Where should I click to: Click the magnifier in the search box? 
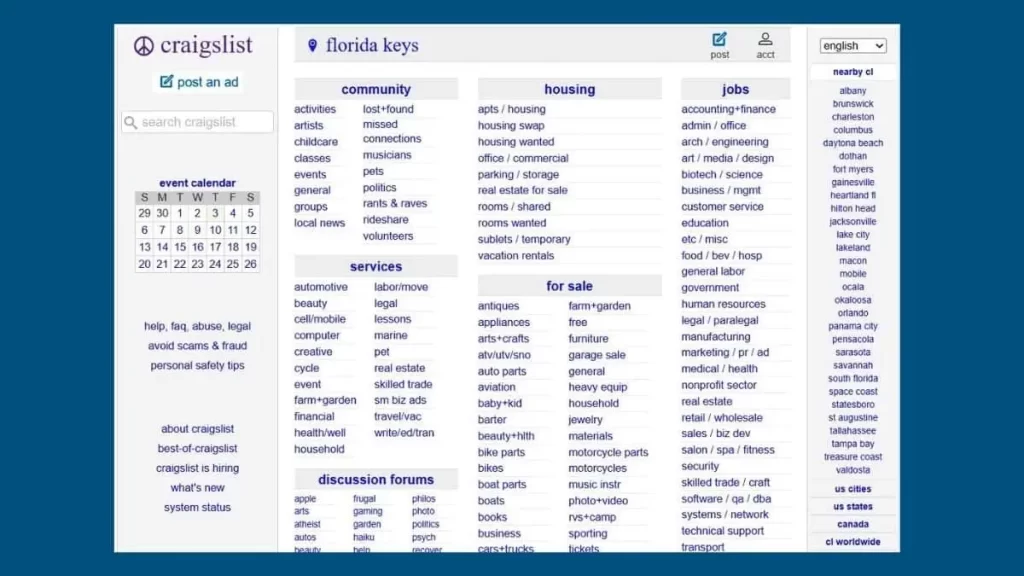[x=131, y=121]
